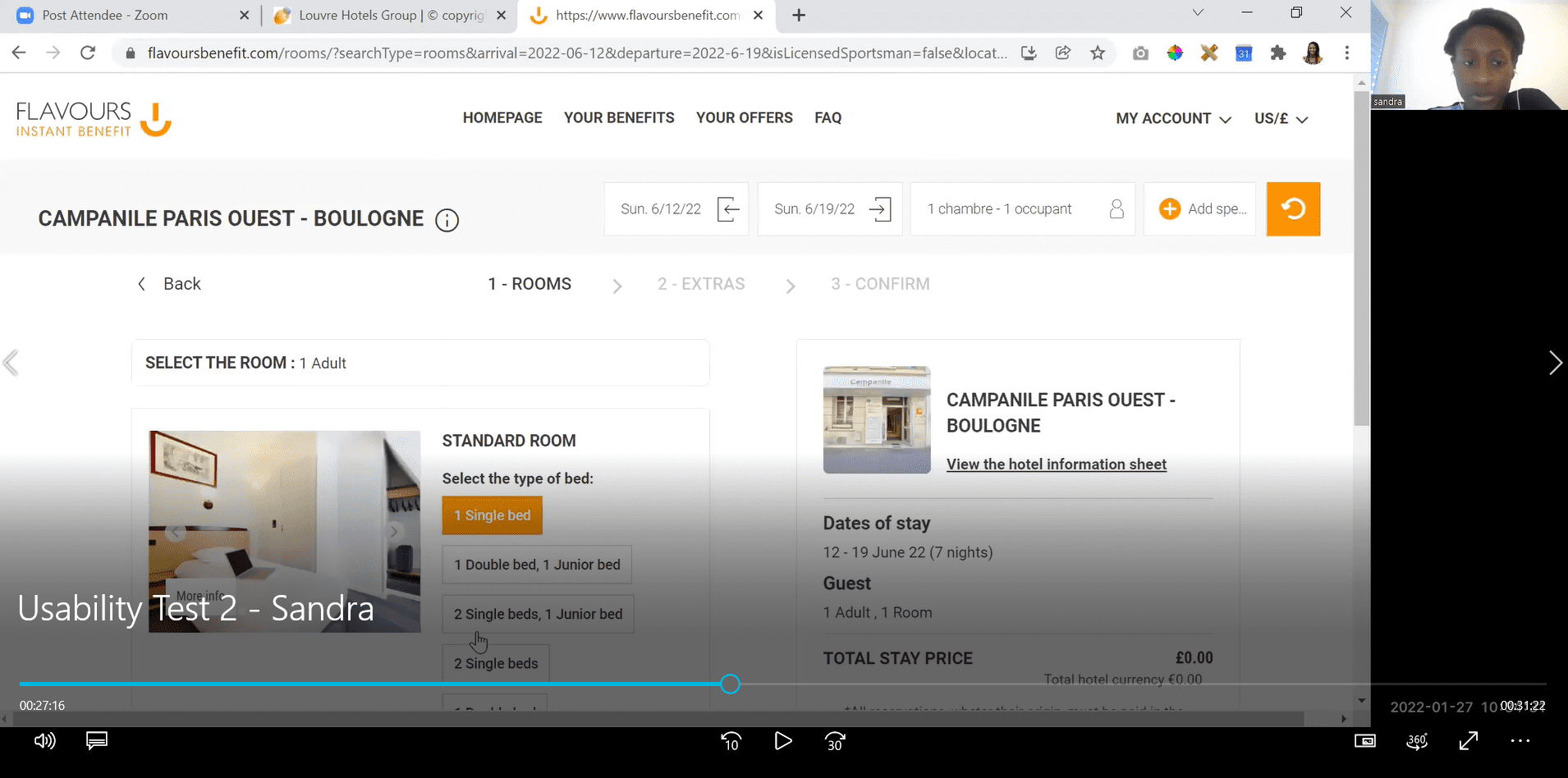This screenshot has height=778, width=1568.
Task: Click the share page icon in address bar
Action: coord(1063,53)
